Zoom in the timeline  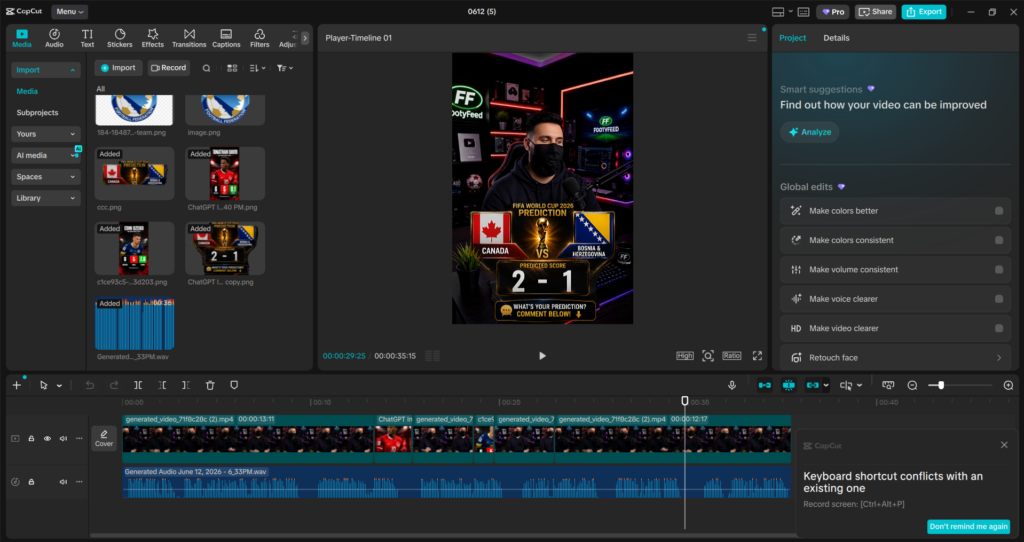click(x=1008, y=385)
